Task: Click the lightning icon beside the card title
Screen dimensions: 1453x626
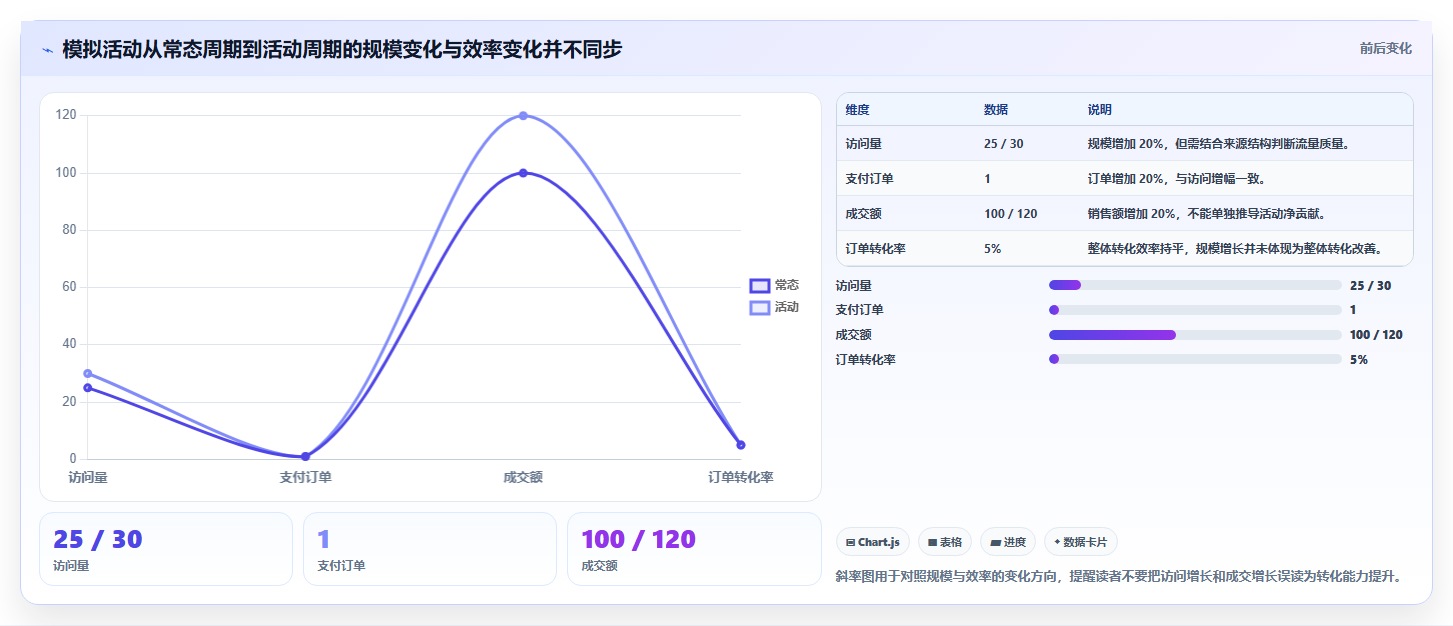Action: [x=47, y=50]
